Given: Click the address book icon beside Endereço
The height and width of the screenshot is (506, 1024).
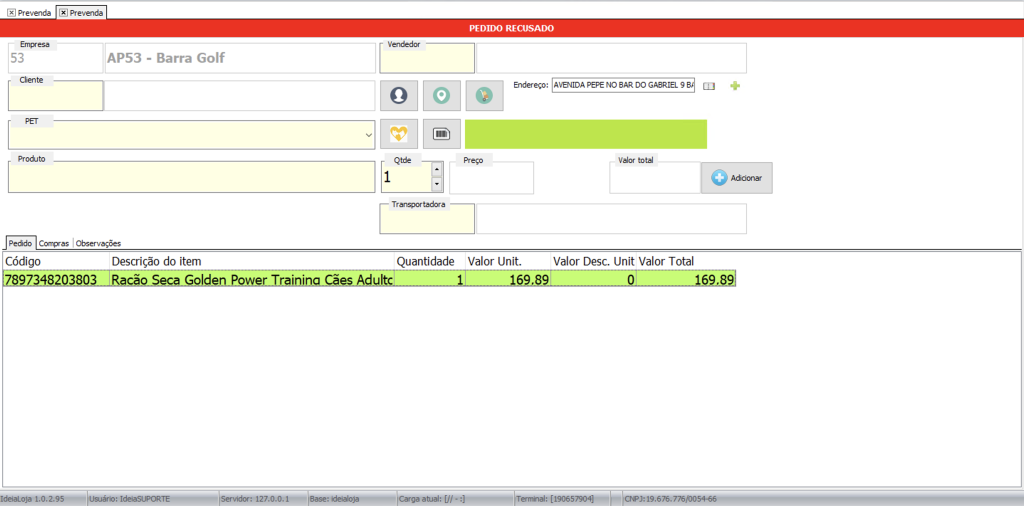Looking at the screenshot, I should pyautogui.click(x=709, y=87).
